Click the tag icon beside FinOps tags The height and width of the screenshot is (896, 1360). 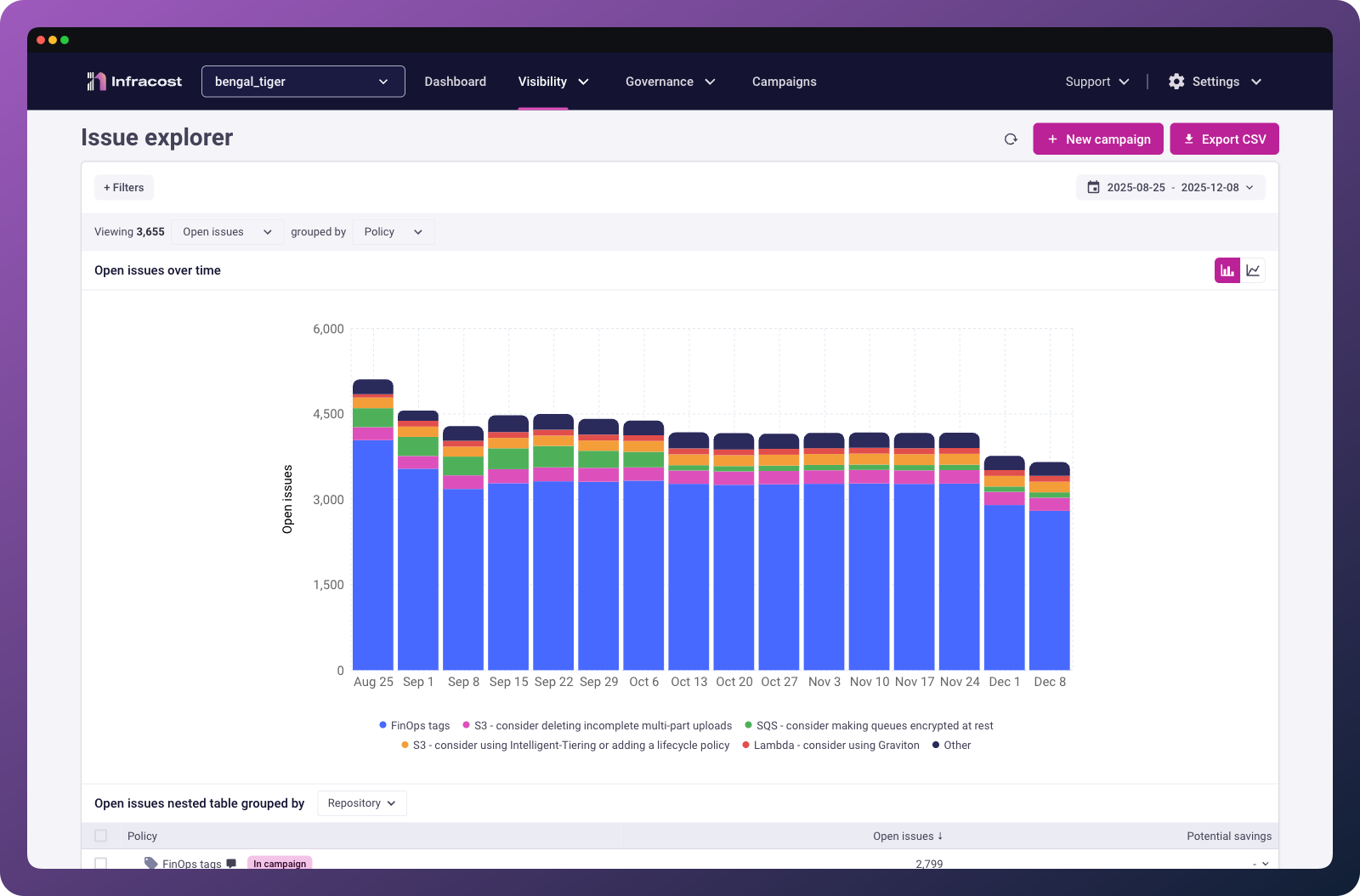[x=151, y=863]
